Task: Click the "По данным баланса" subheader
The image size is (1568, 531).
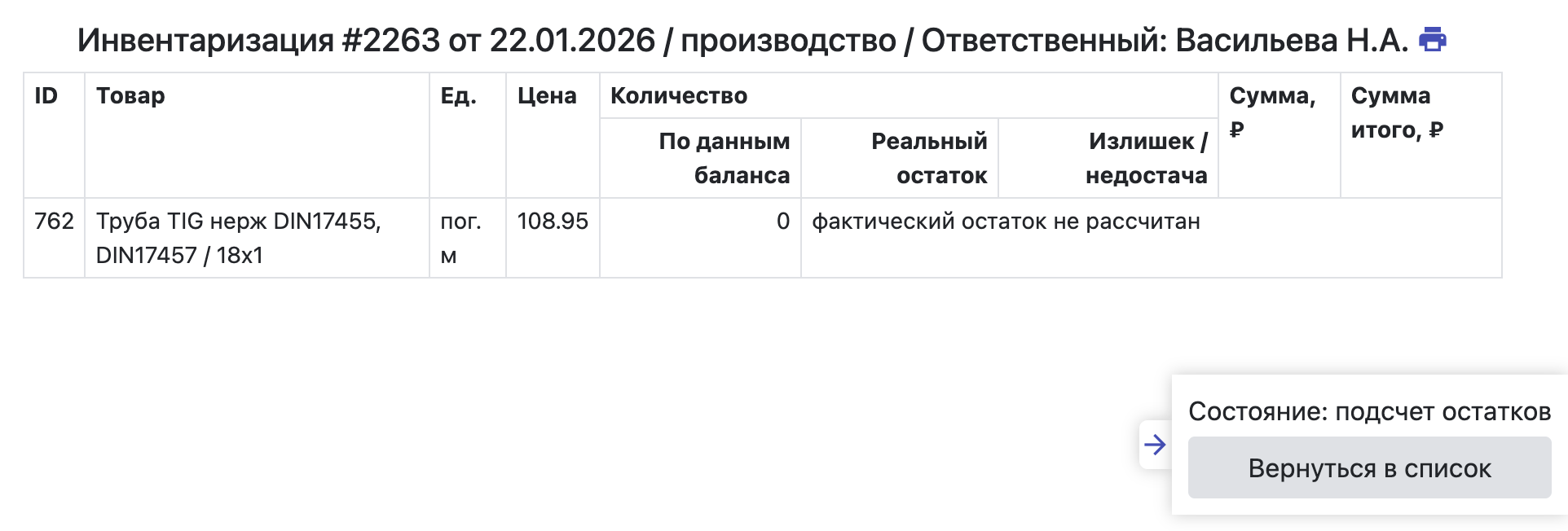Action: point(724,158)
